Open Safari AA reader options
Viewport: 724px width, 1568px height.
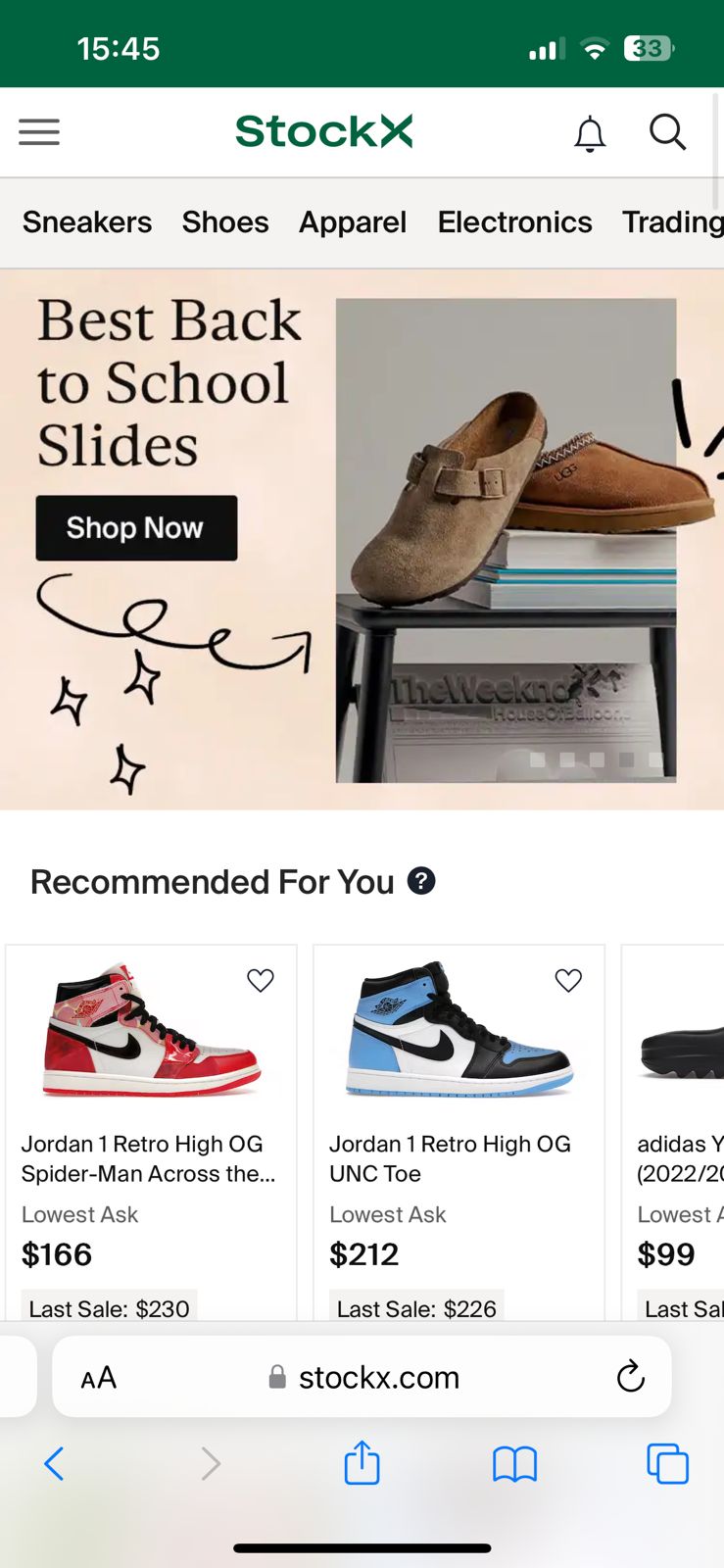(98, 1378)
